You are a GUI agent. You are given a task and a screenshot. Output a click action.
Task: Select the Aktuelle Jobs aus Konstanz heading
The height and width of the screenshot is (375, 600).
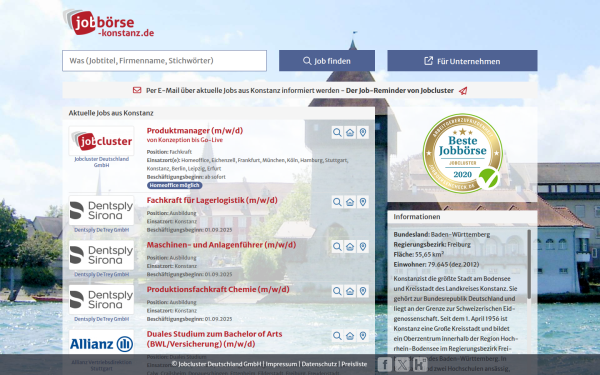(x=111, y=113)
